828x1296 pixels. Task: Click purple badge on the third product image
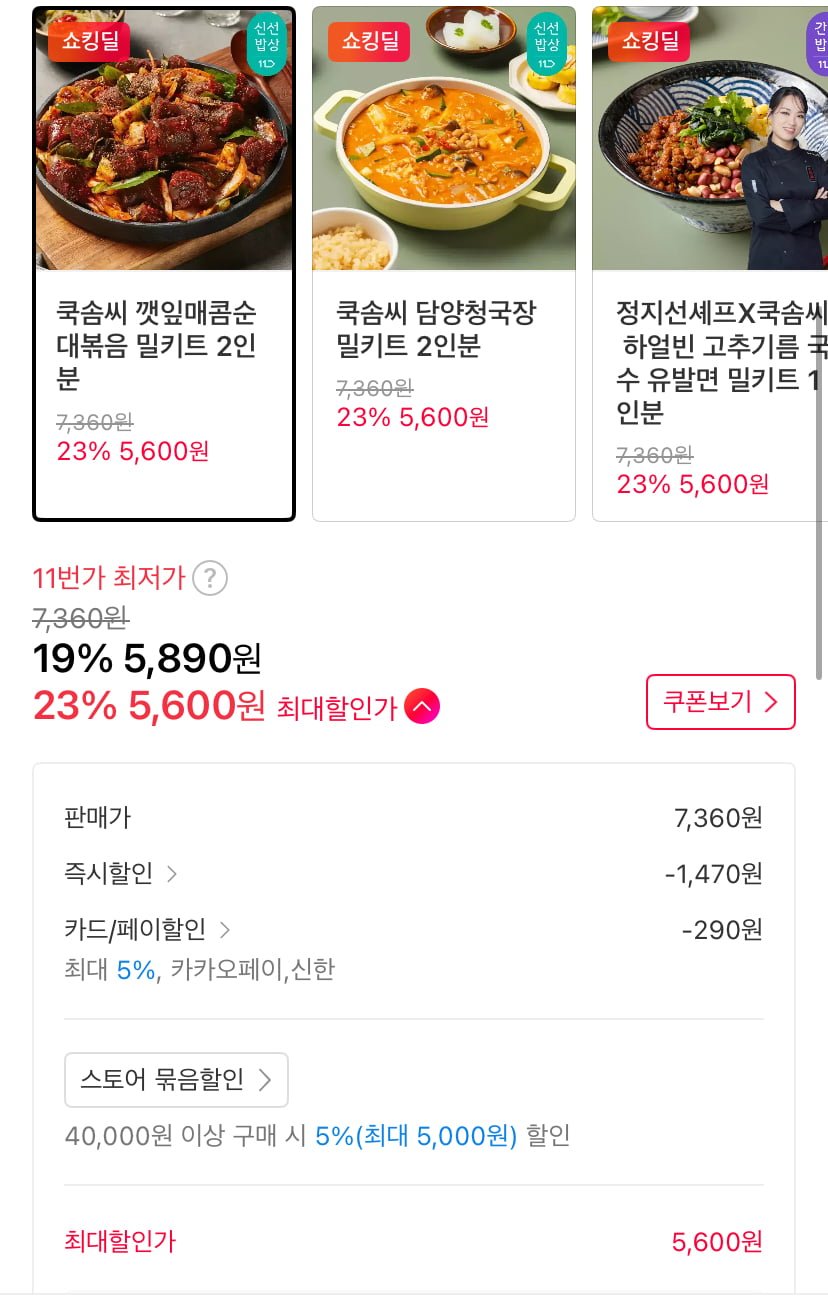click(x=818, y=44)
